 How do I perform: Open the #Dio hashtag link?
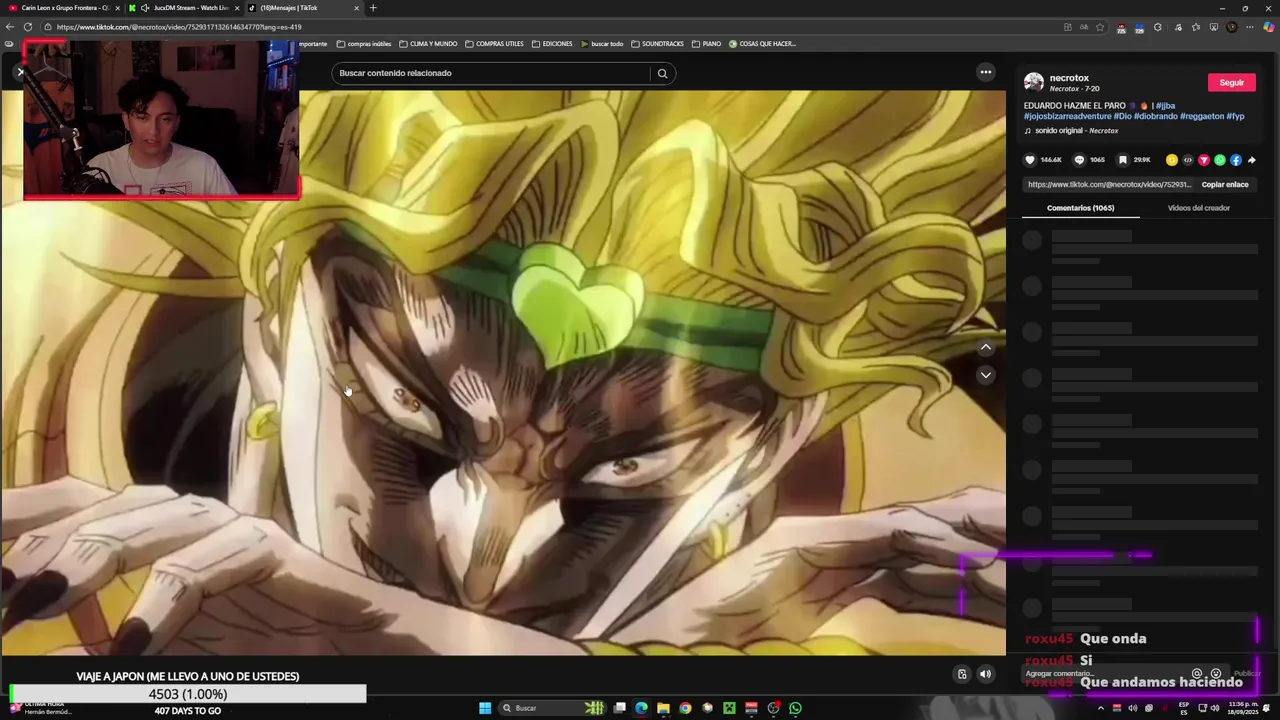[1123, 117]
